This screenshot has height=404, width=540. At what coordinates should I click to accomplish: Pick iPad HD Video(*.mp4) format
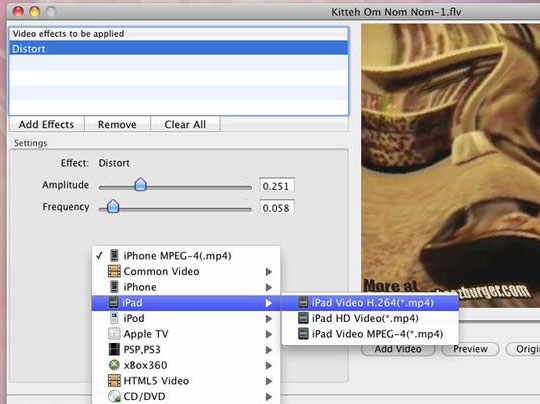370,318
